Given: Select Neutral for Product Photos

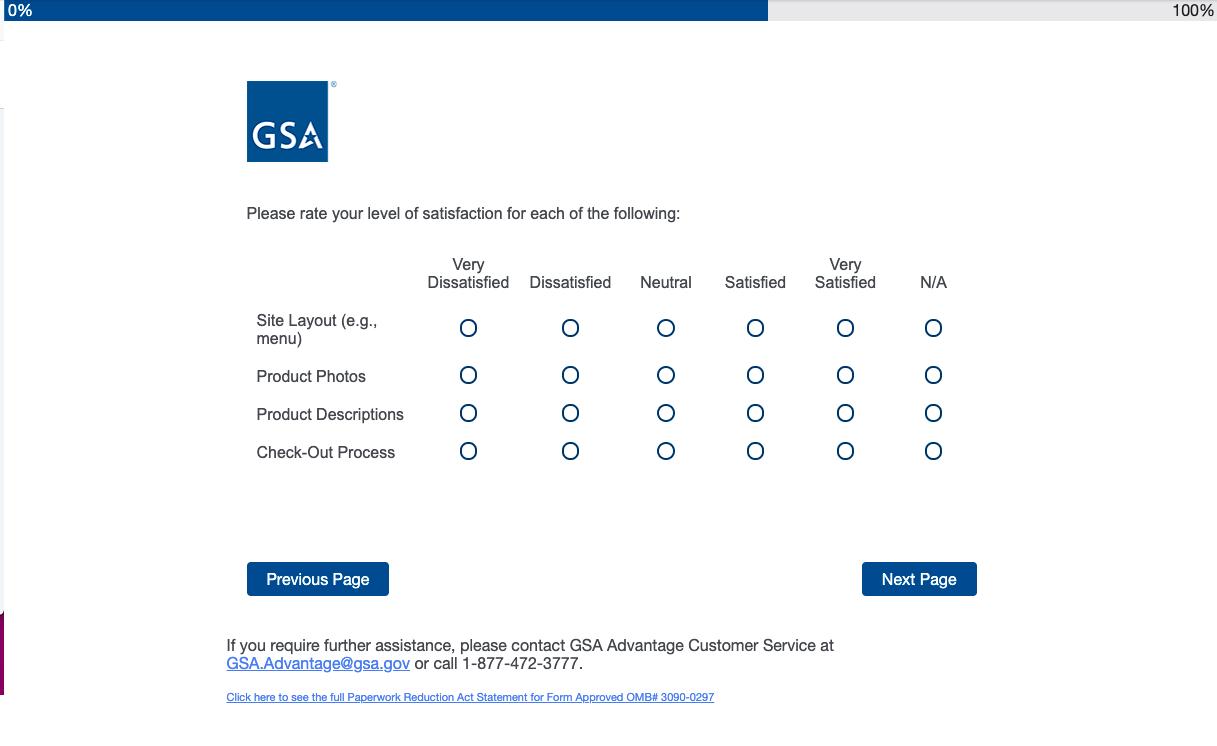Looking at the screenshot, I should click(666, 375).
